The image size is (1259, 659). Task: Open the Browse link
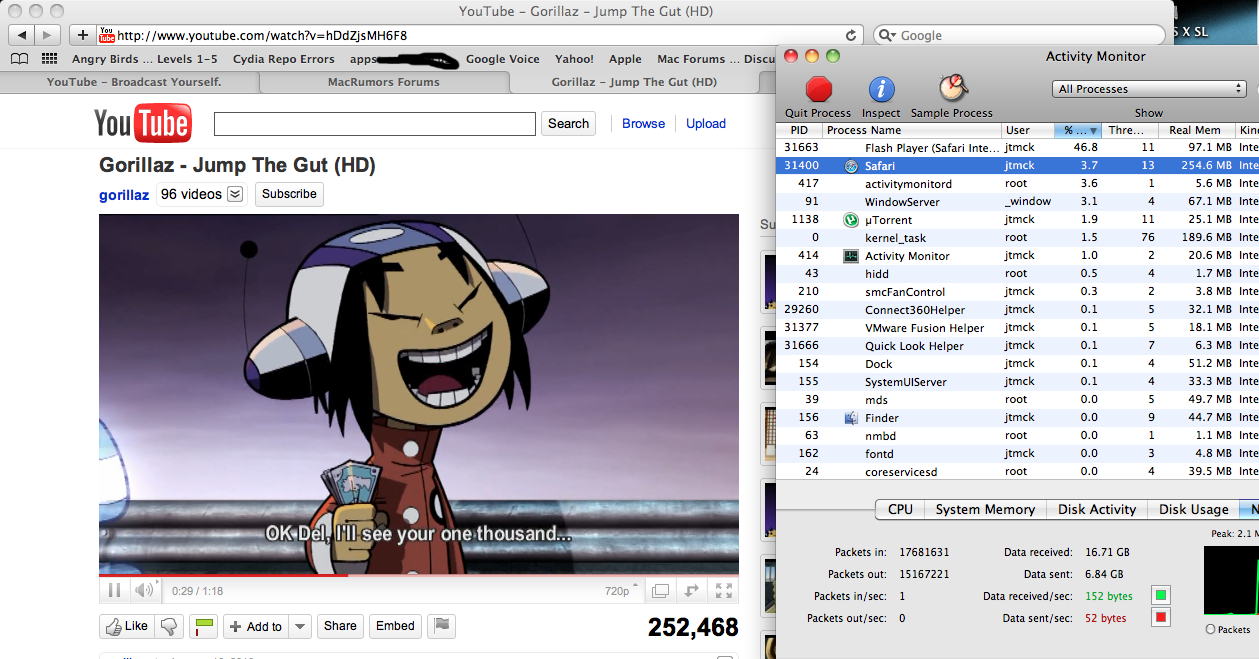[643, 124]
